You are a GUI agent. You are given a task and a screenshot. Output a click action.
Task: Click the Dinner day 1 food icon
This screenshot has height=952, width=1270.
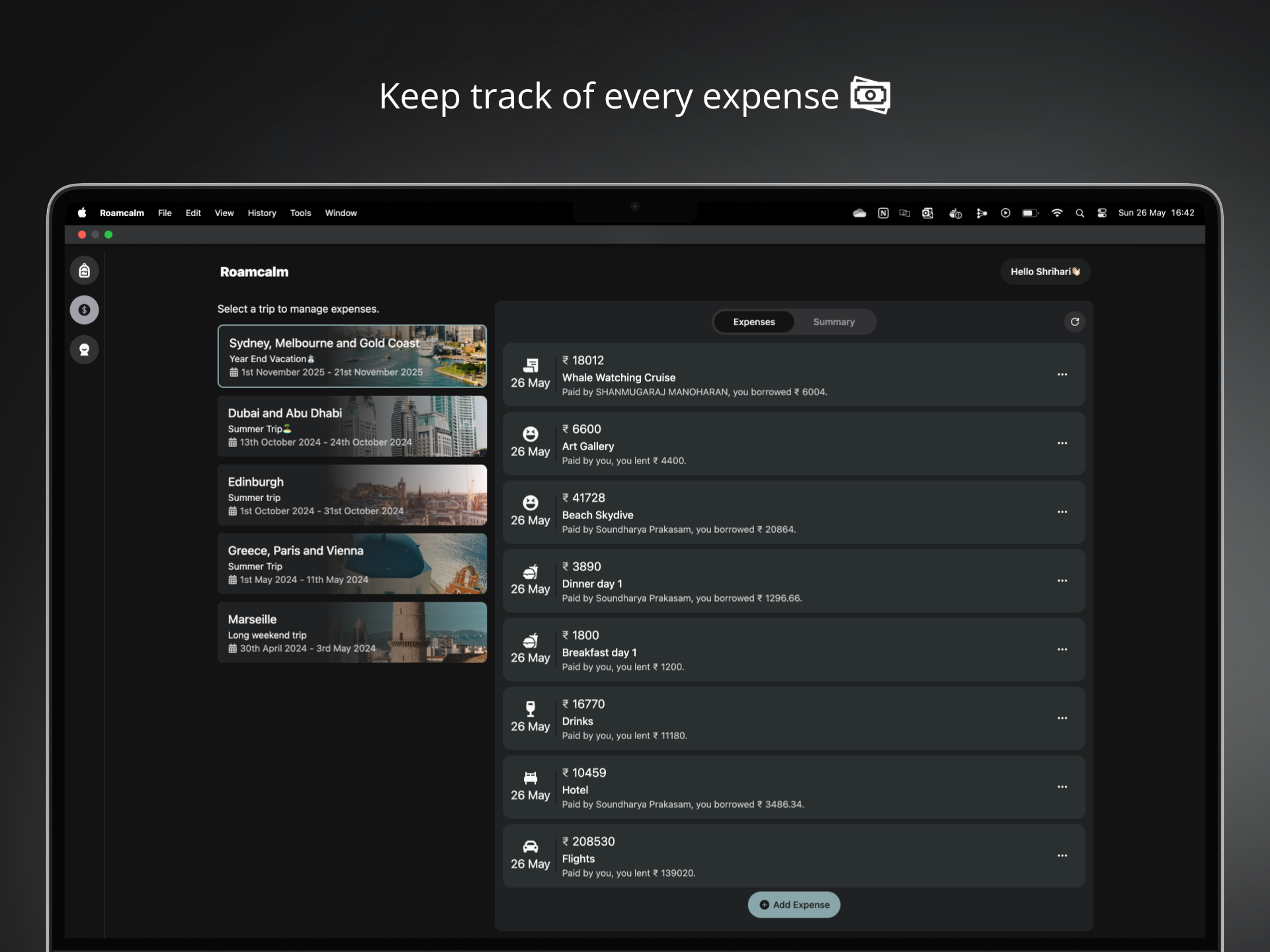[x=530, y=571]
